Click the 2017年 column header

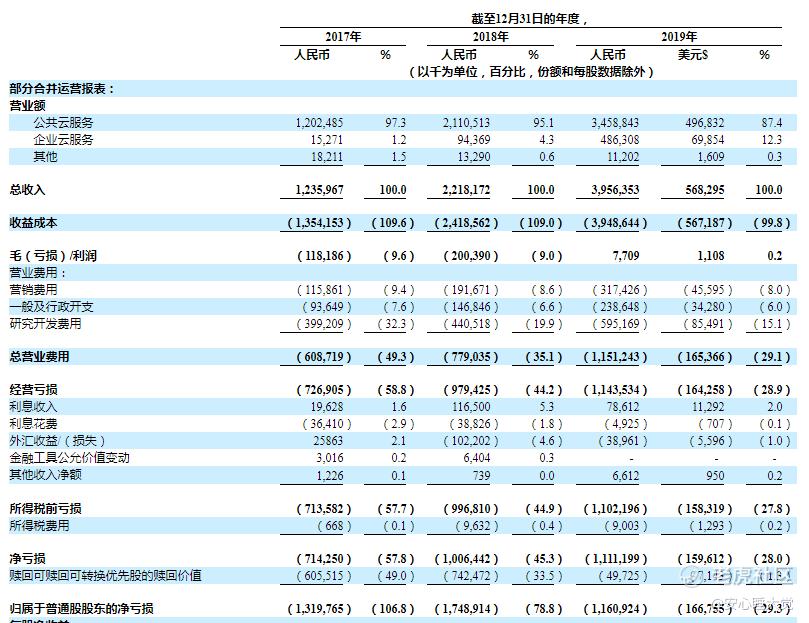click(x=343, y=37)
